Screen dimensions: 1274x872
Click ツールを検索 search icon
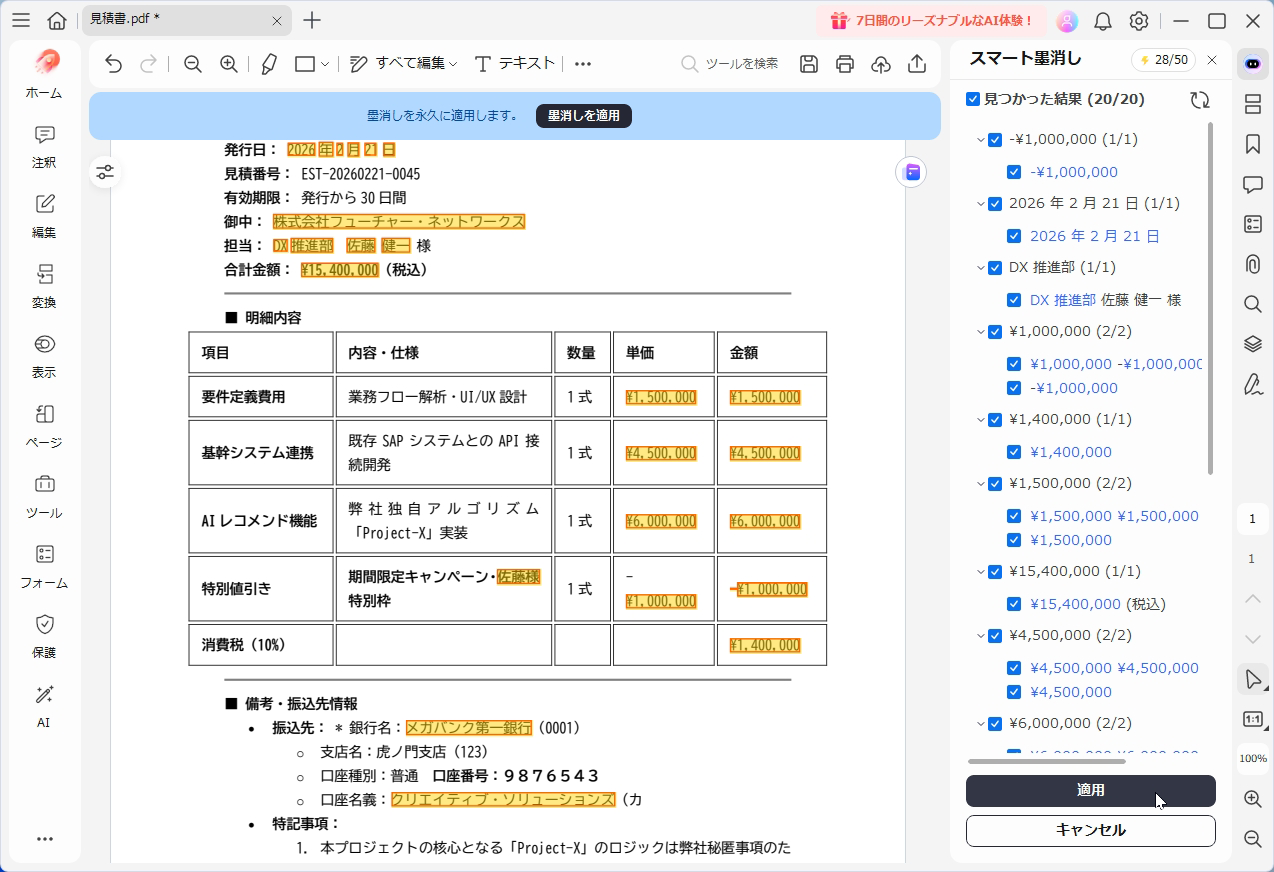pyautogui.click(x=689, y=63)
